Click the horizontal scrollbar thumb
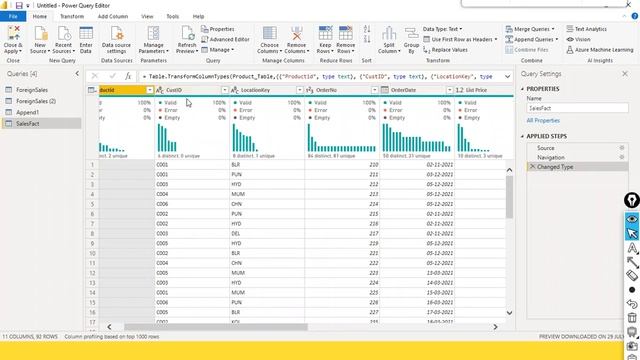The width and height of the screenshot is (640, 360). (x=216, y=327)
